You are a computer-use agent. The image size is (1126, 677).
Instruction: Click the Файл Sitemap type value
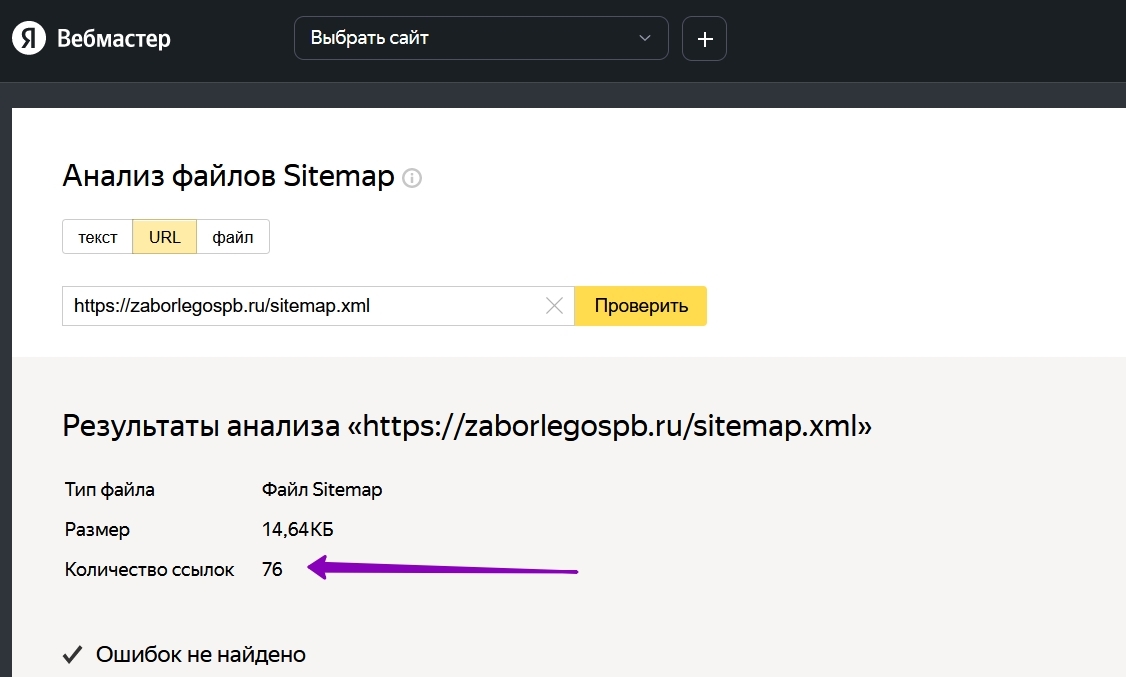click(322, 490)
